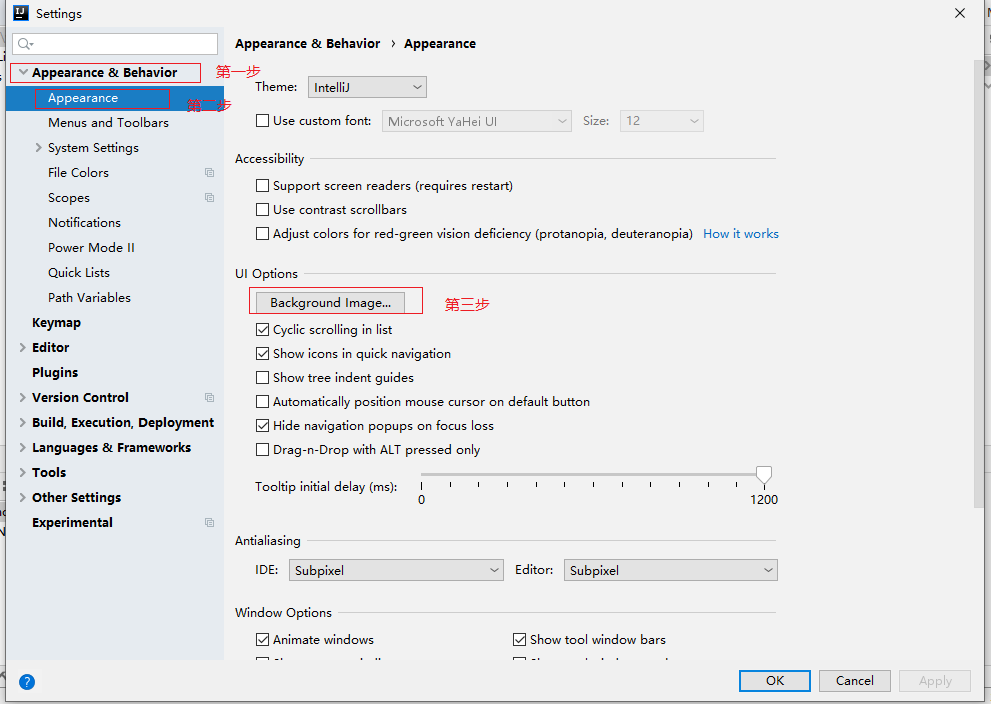Open Quick Lists settings
The height and width of the screenshot is (704, 991).
pos(79,272)
